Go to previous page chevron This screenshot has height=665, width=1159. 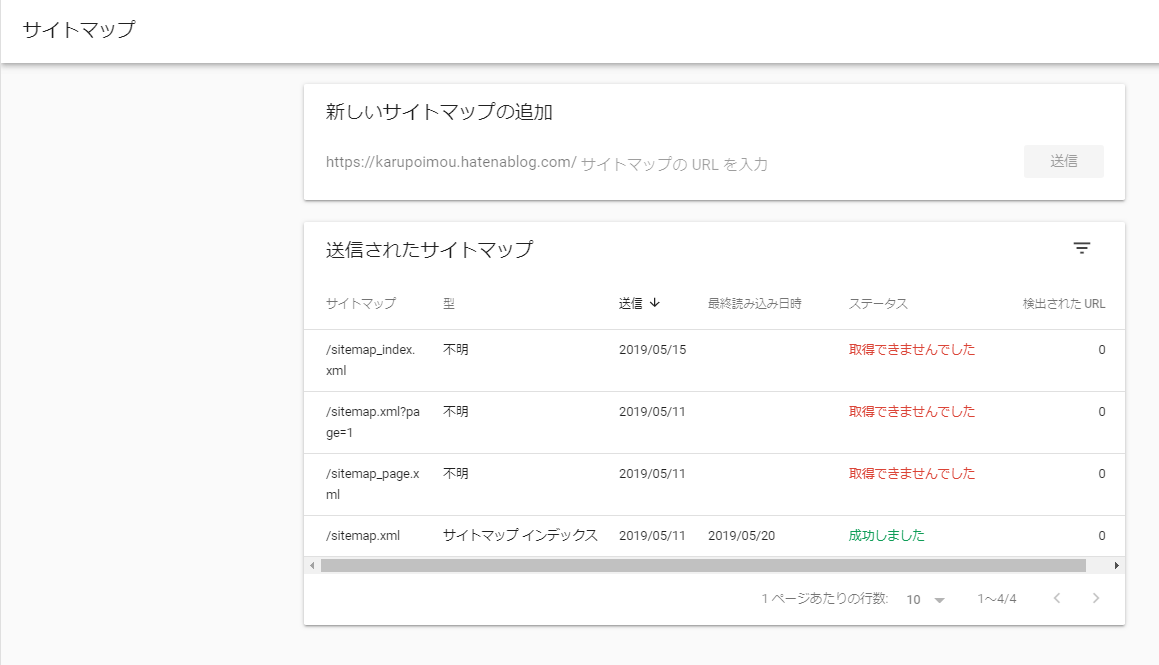pos(1057,598)
